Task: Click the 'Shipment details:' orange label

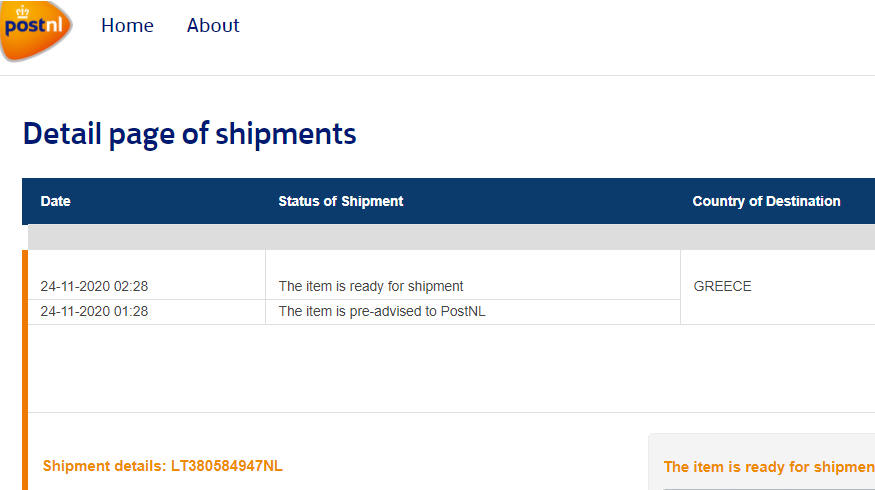Action: point(104,466)
